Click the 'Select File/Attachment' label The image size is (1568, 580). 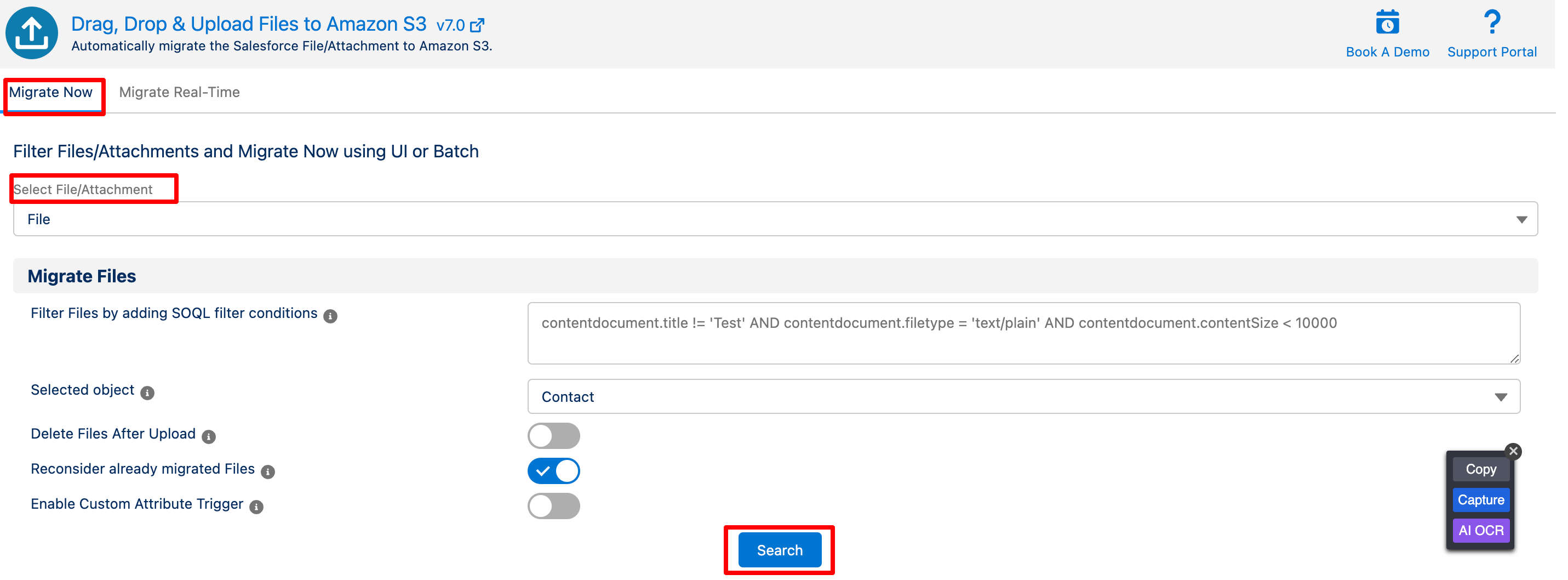tap(83, 190)
